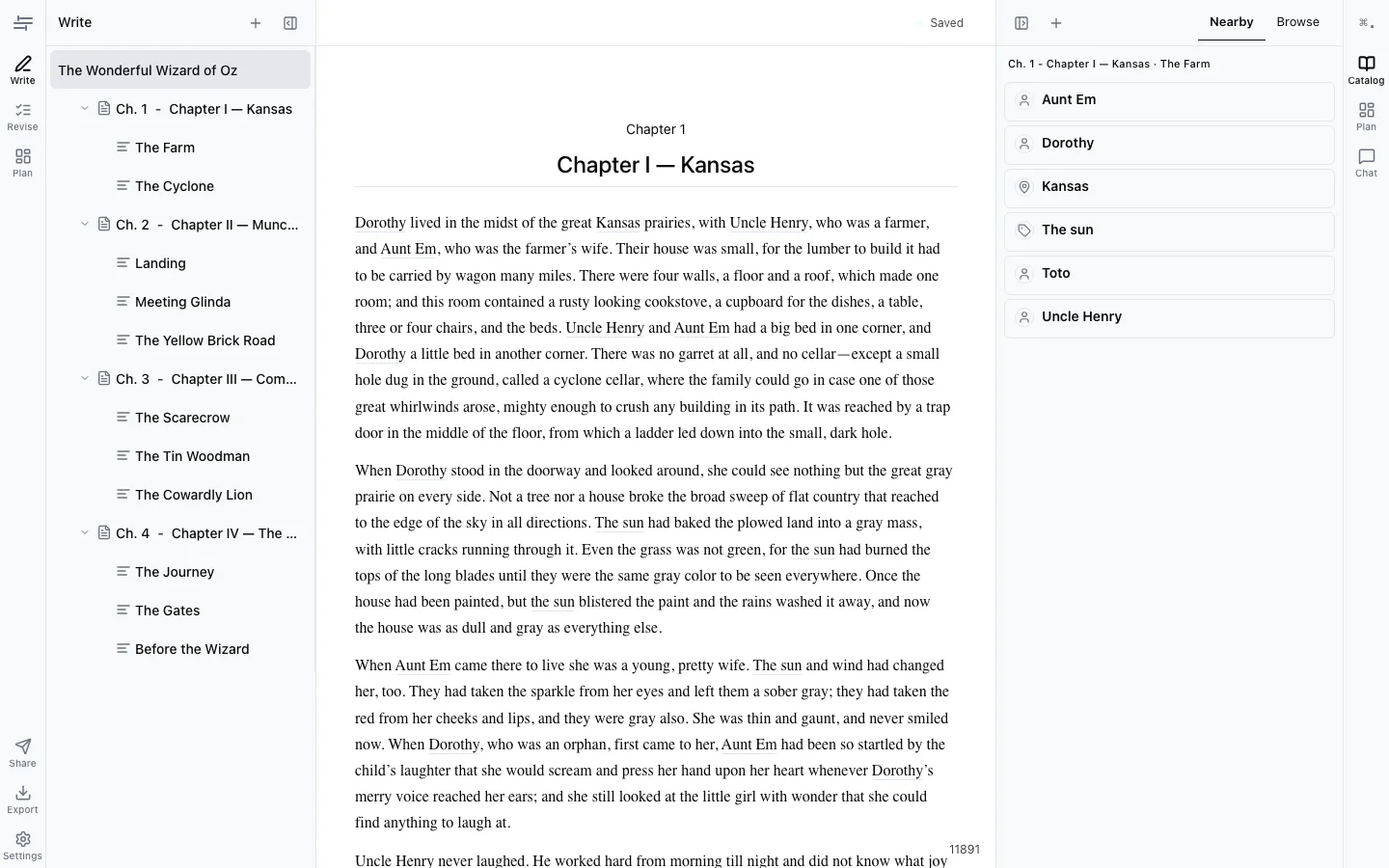Select the Nearby tab

click(1231, 21)
